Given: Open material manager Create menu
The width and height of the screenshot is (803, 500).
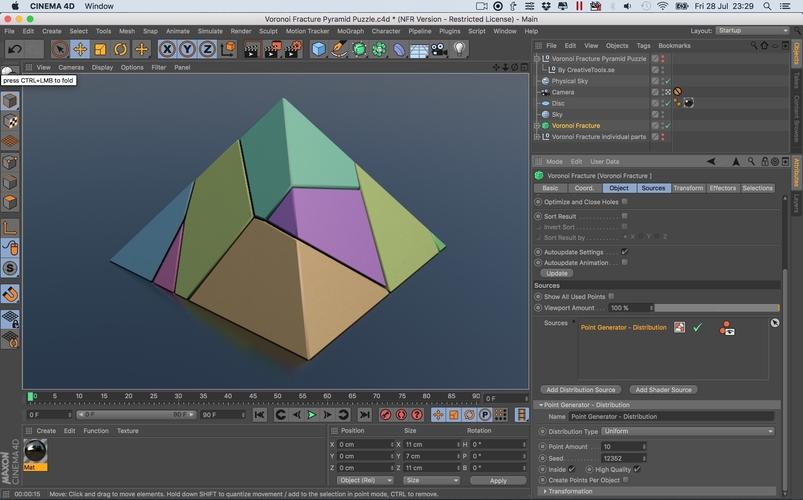Looking at the screenshot, I should (46, 431).
